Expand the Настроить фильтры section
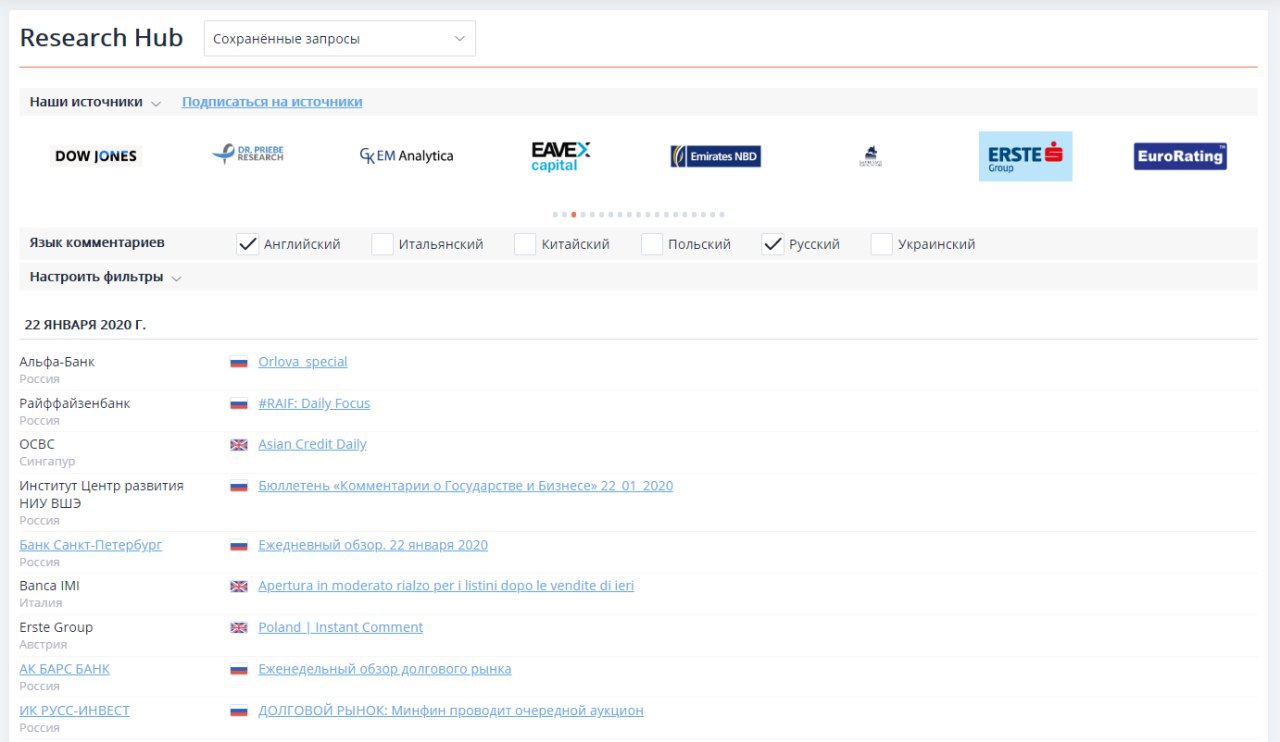This screenshot has width=1280, height=742. 105,277
